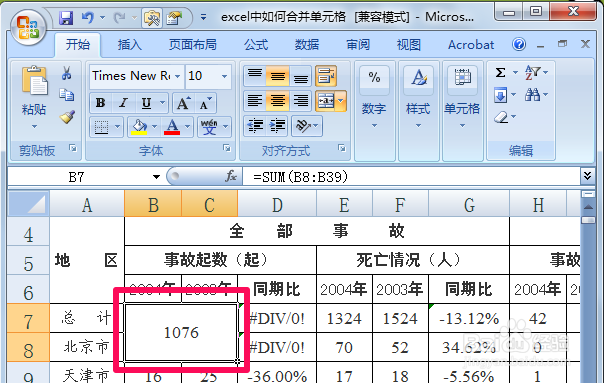
Task: Open the undo history dropdown arrow
Action: pyautogui.click(x=102, y=17)
